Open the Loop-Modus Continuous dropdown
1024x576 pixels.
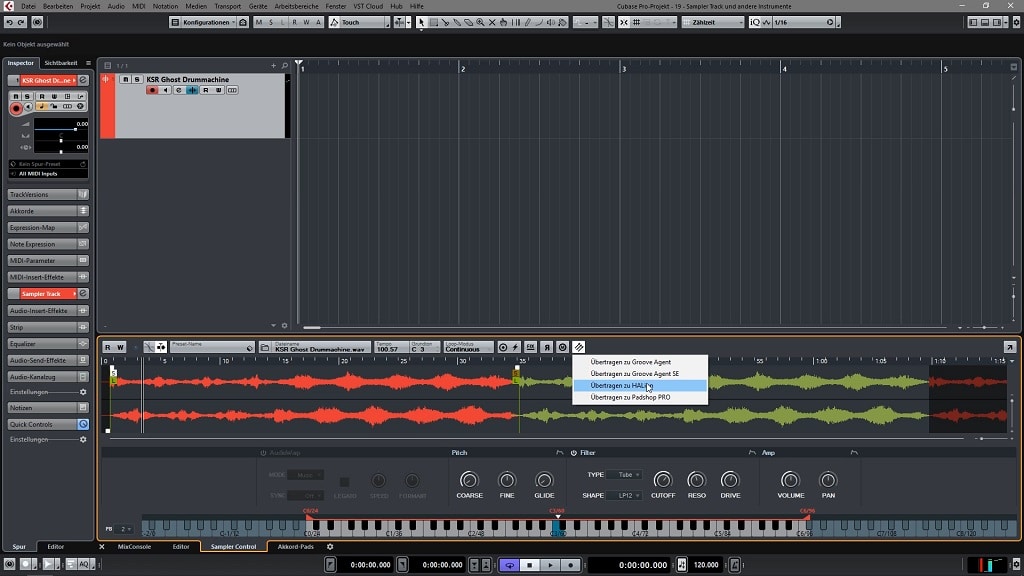pyautogui.click(x=468, y=347)
